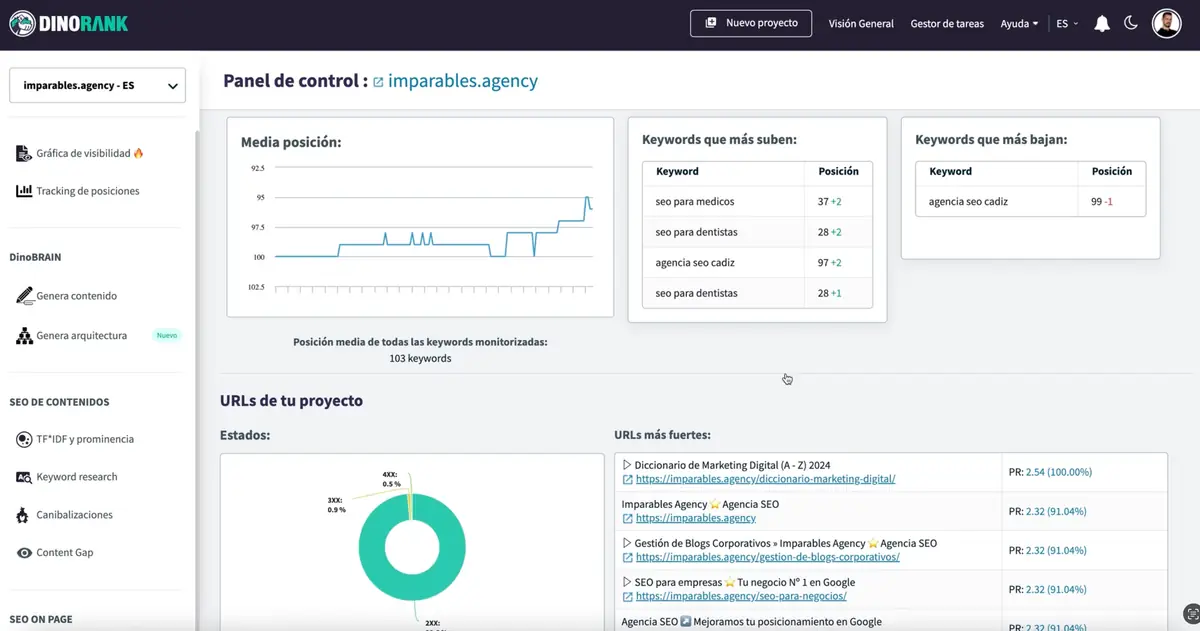Click the Gráfica de visibilidad icon
This screenshot has height=631, width=1200.
(x=24, y=153)
